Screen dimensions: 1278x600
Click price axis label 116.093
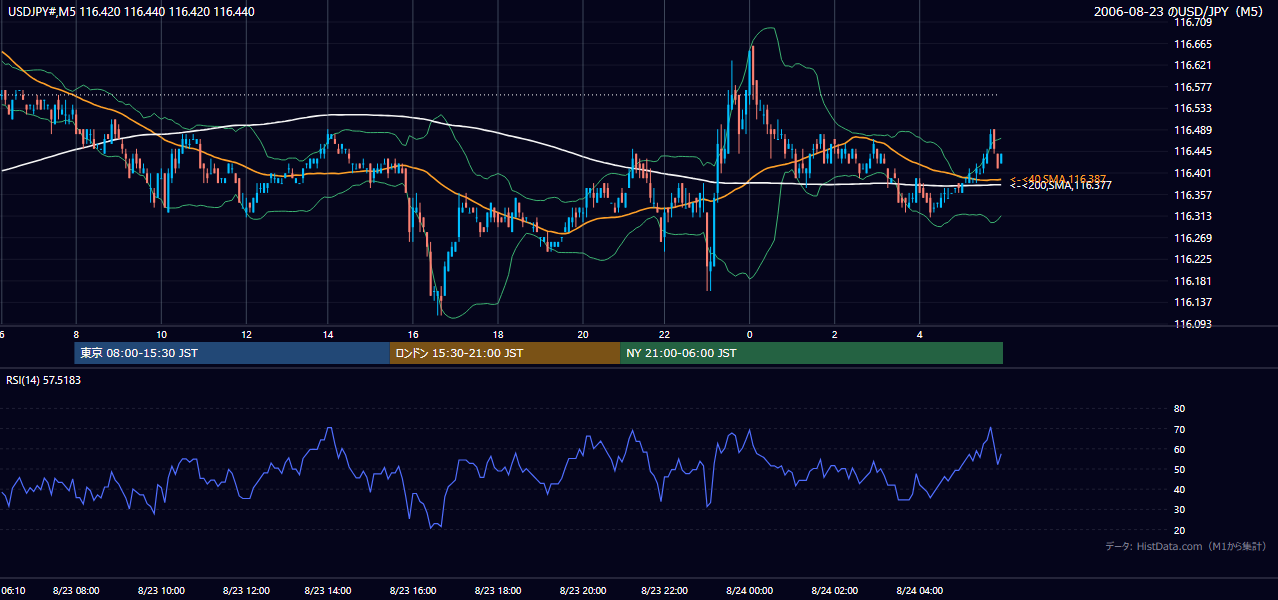click(1193, 324)
